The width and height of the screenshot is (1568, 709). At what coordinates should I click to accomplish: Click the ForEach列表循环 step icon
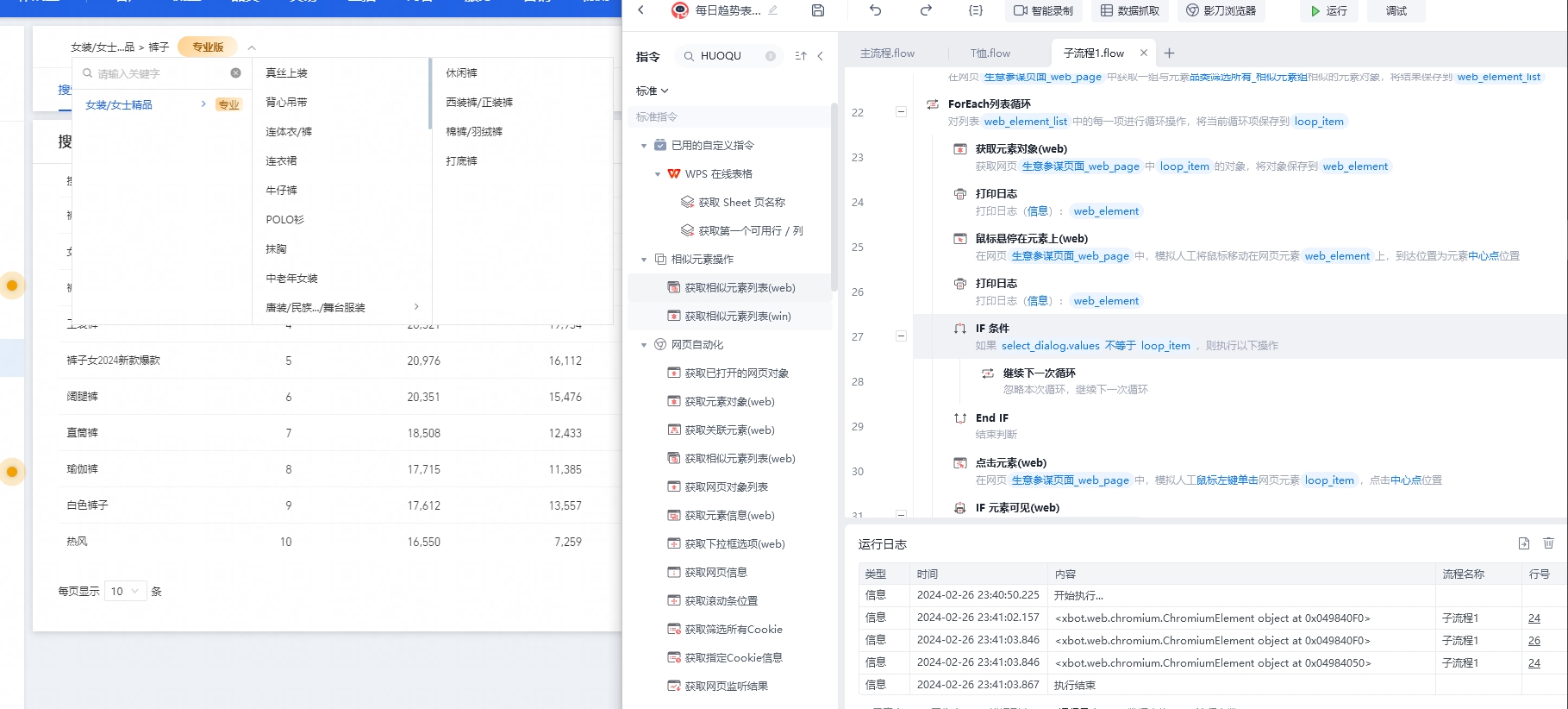pos(933,104)
